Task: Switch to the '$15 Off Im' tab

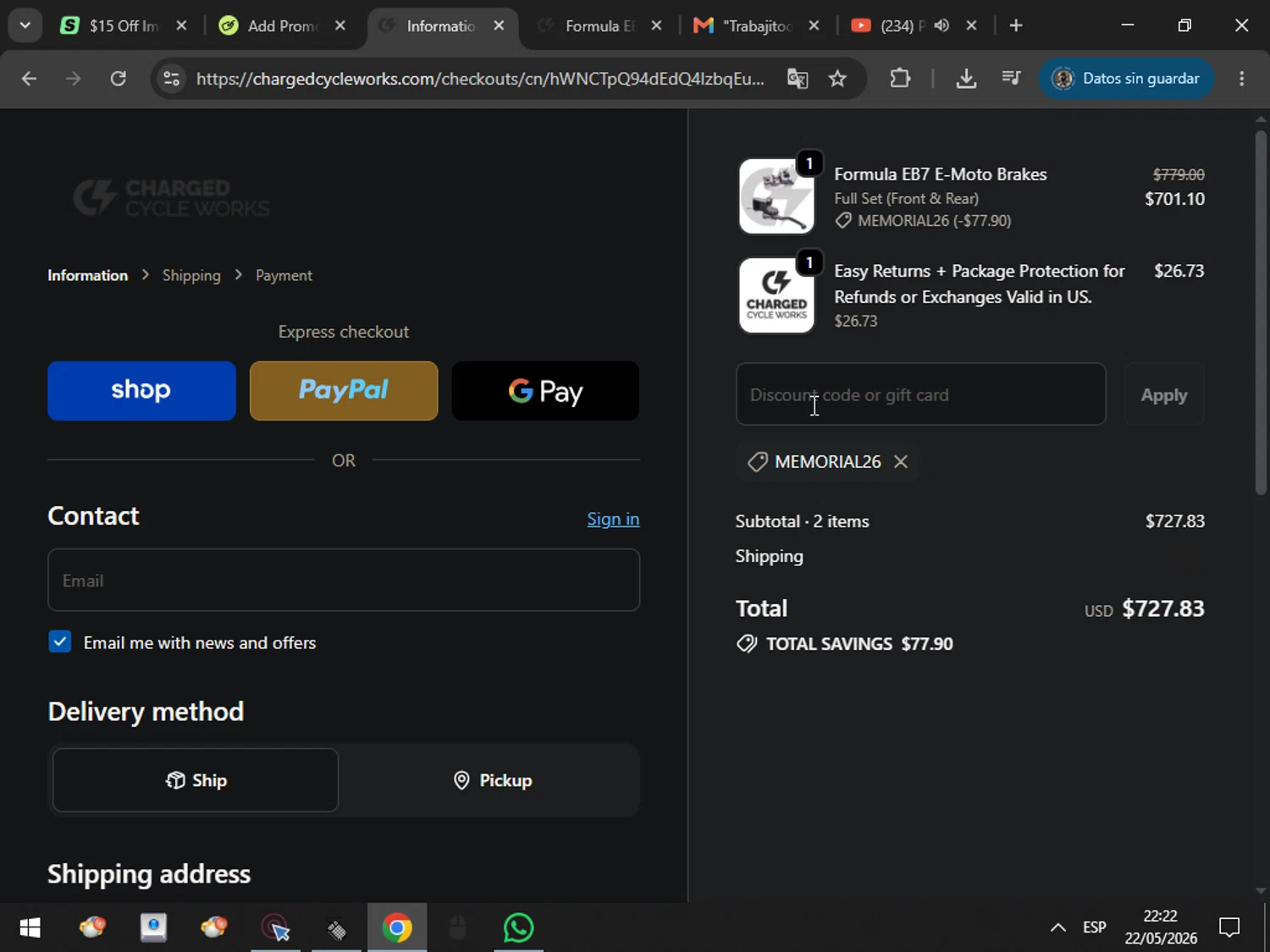Action: pyautogui.click(x=124, y=25)
